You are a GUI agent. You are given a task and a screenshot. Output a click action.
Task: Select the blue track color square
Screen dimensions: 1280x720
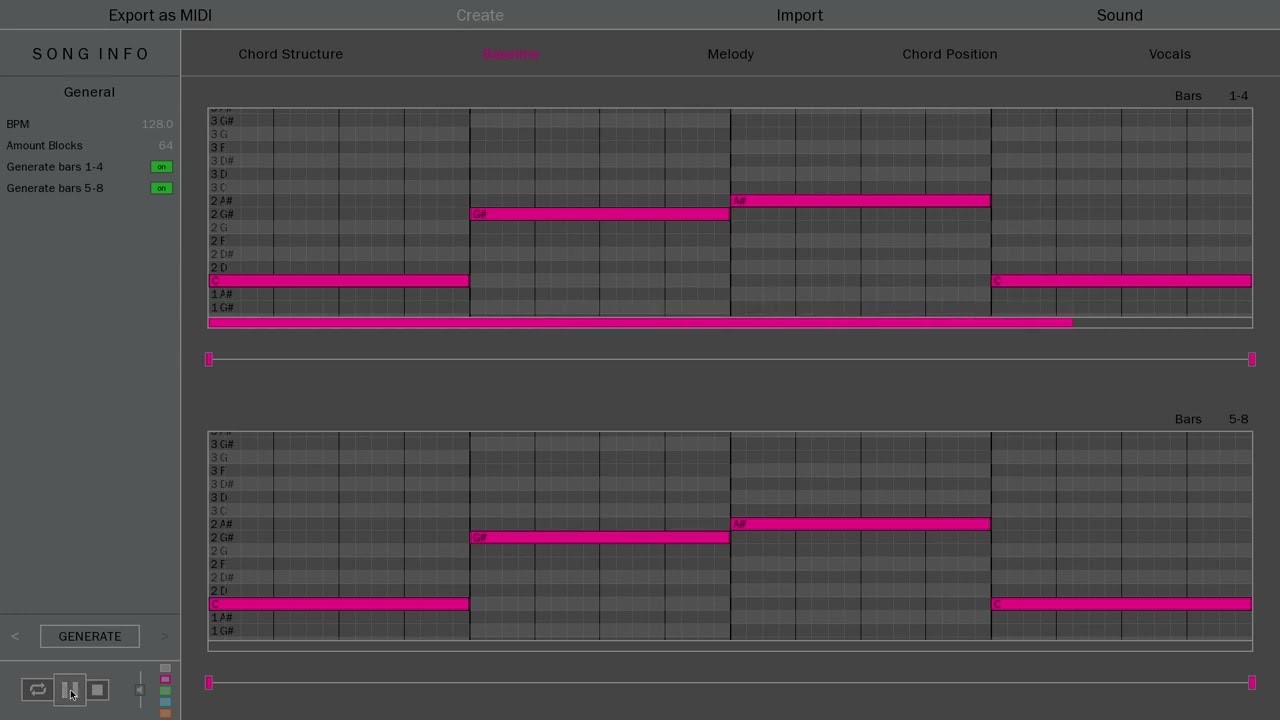click(165, 702)
